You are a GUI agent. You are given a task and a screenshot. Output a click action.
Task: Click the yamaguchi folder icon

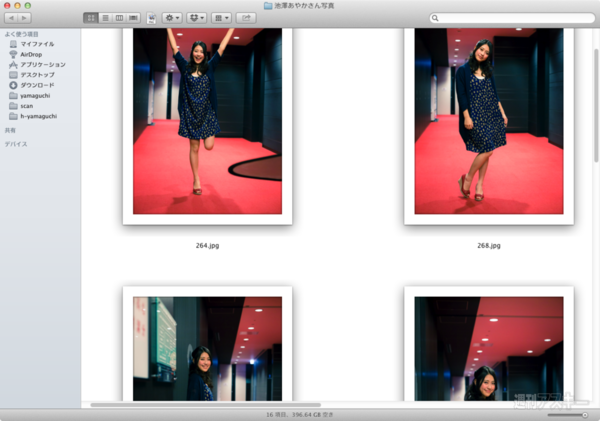click(13, 95)
